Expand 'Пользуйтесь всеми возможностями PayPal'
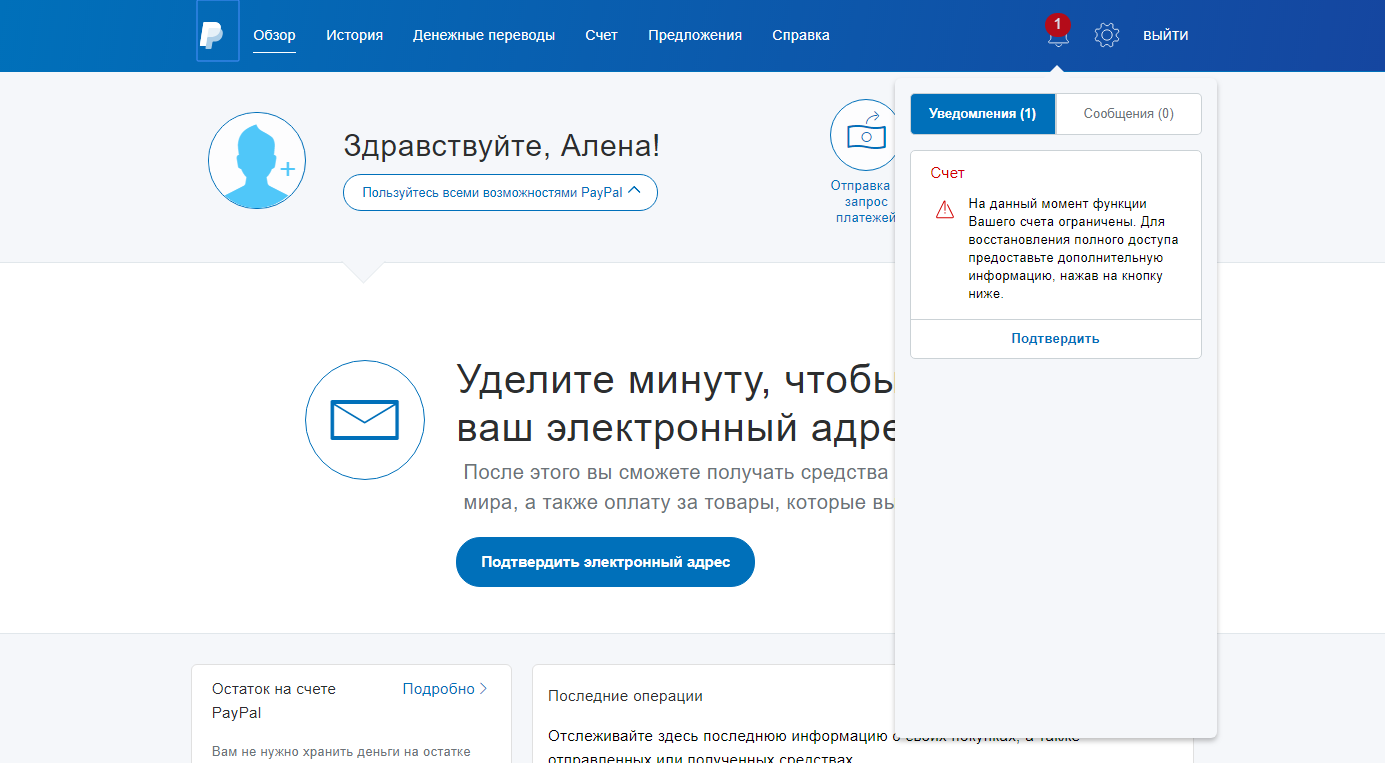 coord(499,192)
